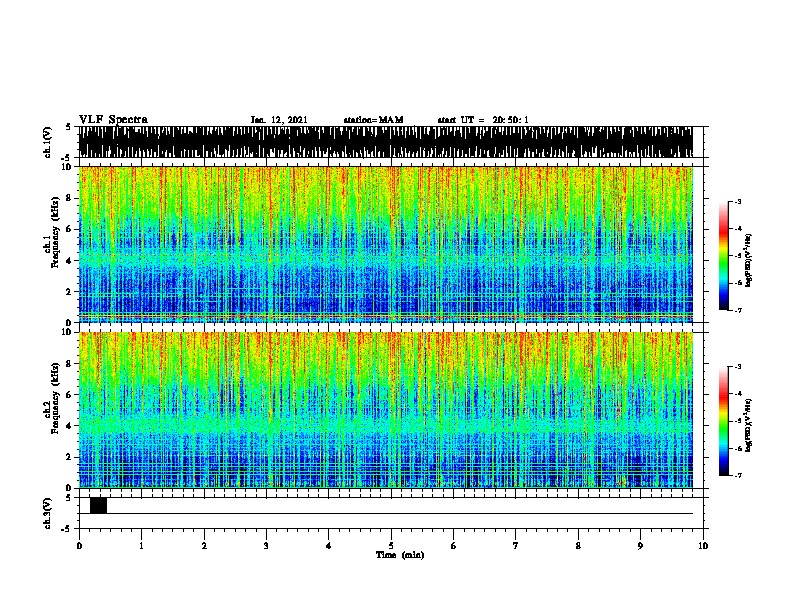The image size is (792, 612).
Task: Click time axis tick label "7"
Action: pyautogui.click(x=516, y=546)
